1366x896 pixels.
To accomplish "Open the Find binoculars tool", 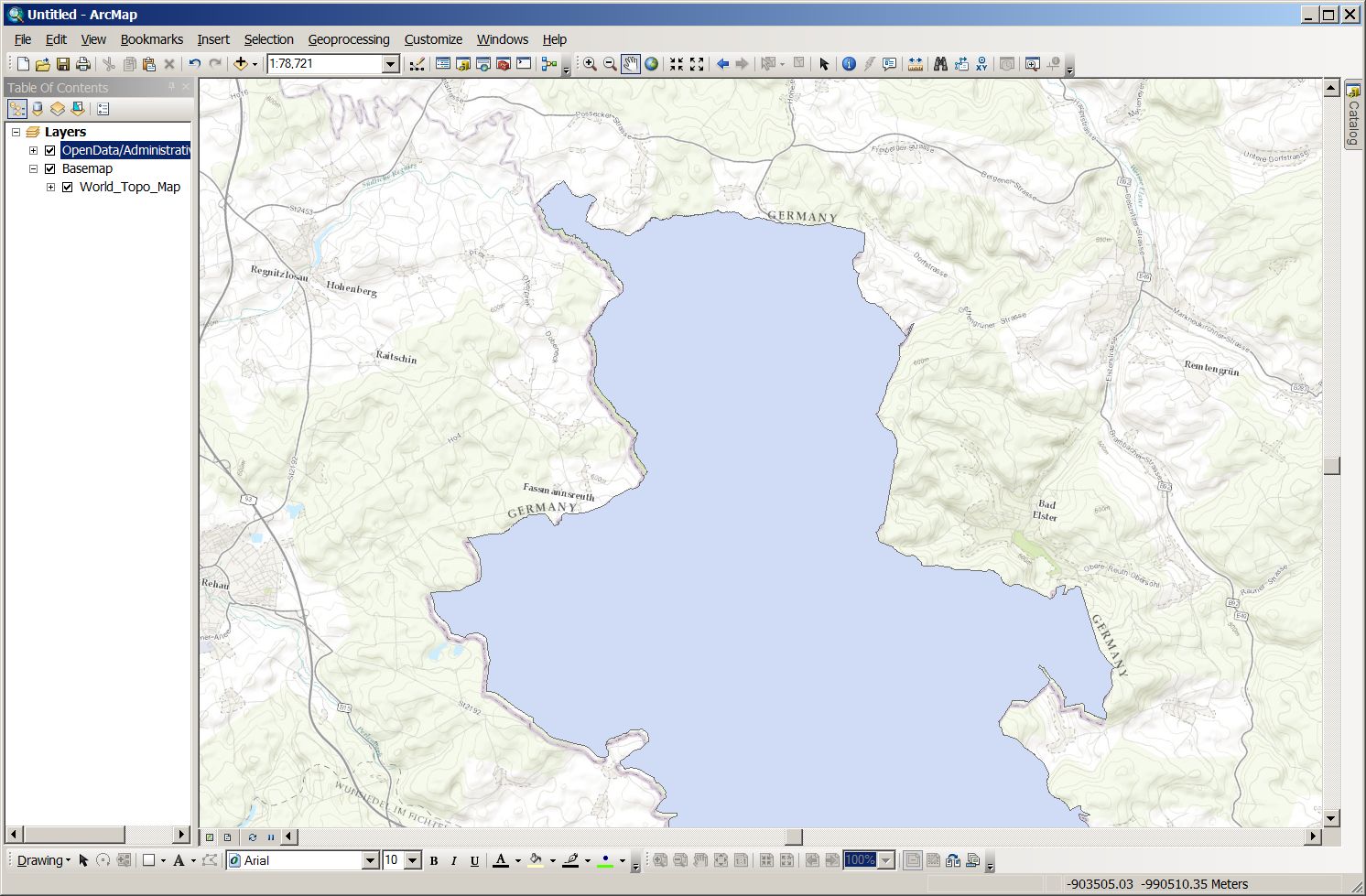I will click(x=940, y=64).
